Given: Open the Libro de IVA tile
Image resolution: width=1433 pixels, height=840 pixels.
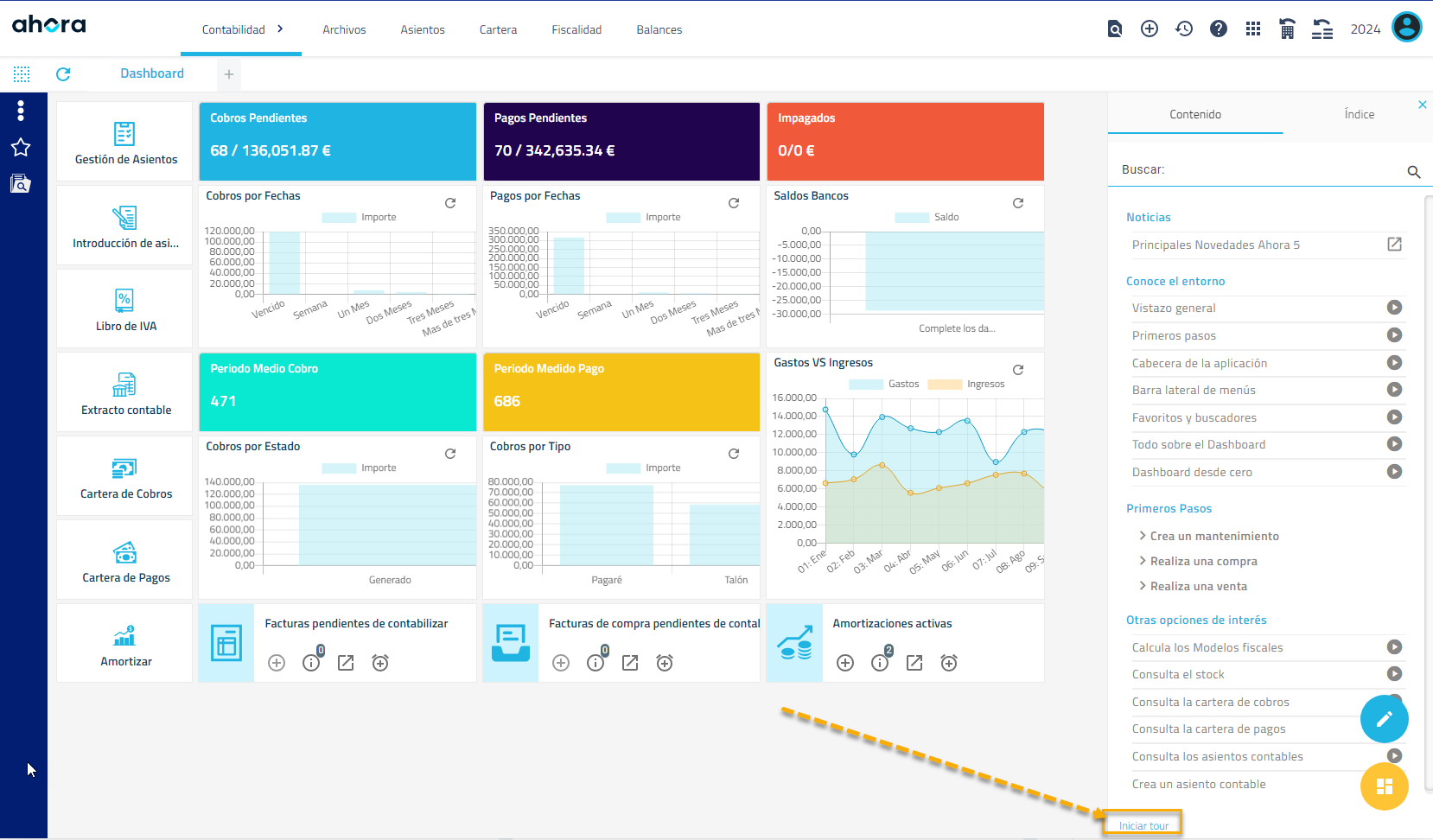Looking at the screenshot, I should coord(125,309).
